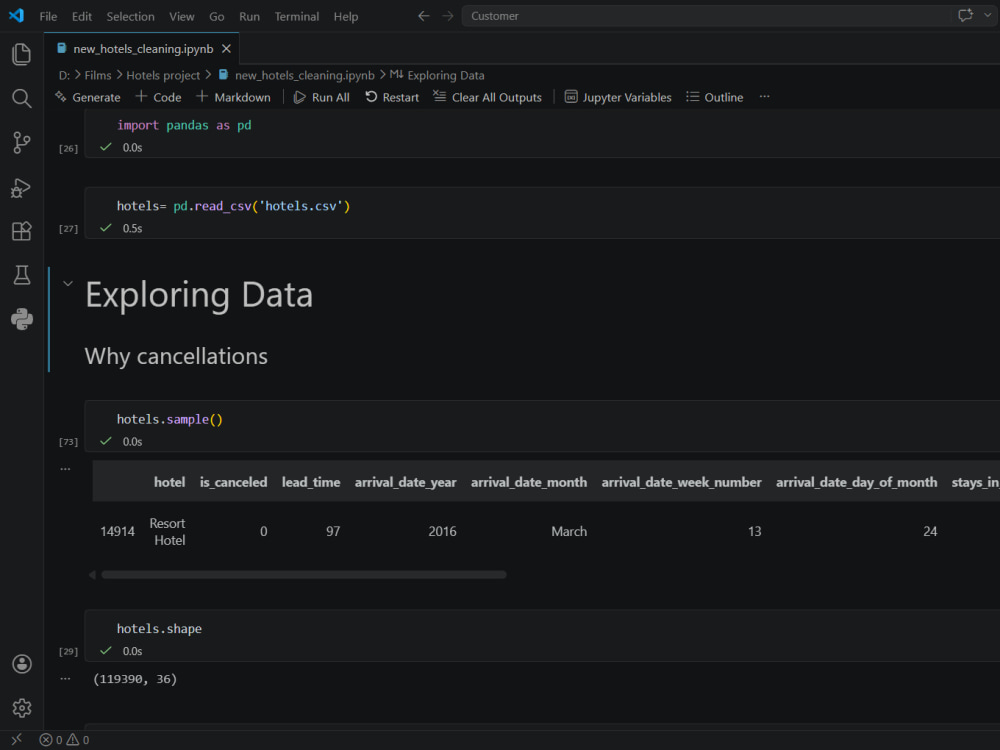Click the new_hotels_cleaning.ipynb breadcrumb
This screenshot has width=1000, height=750.
(x=297, y=75)
